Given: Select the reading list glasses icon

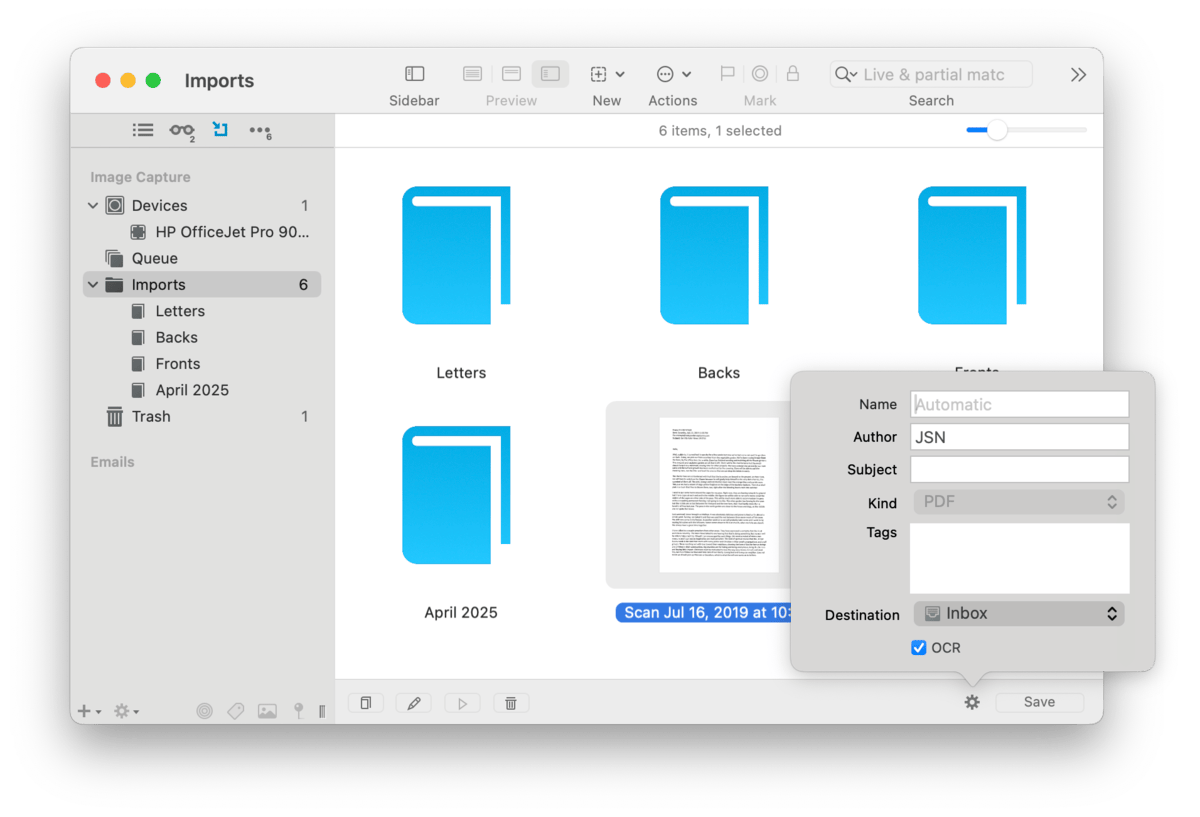Looking at the screenshot, I should click(x=181, y=130).
